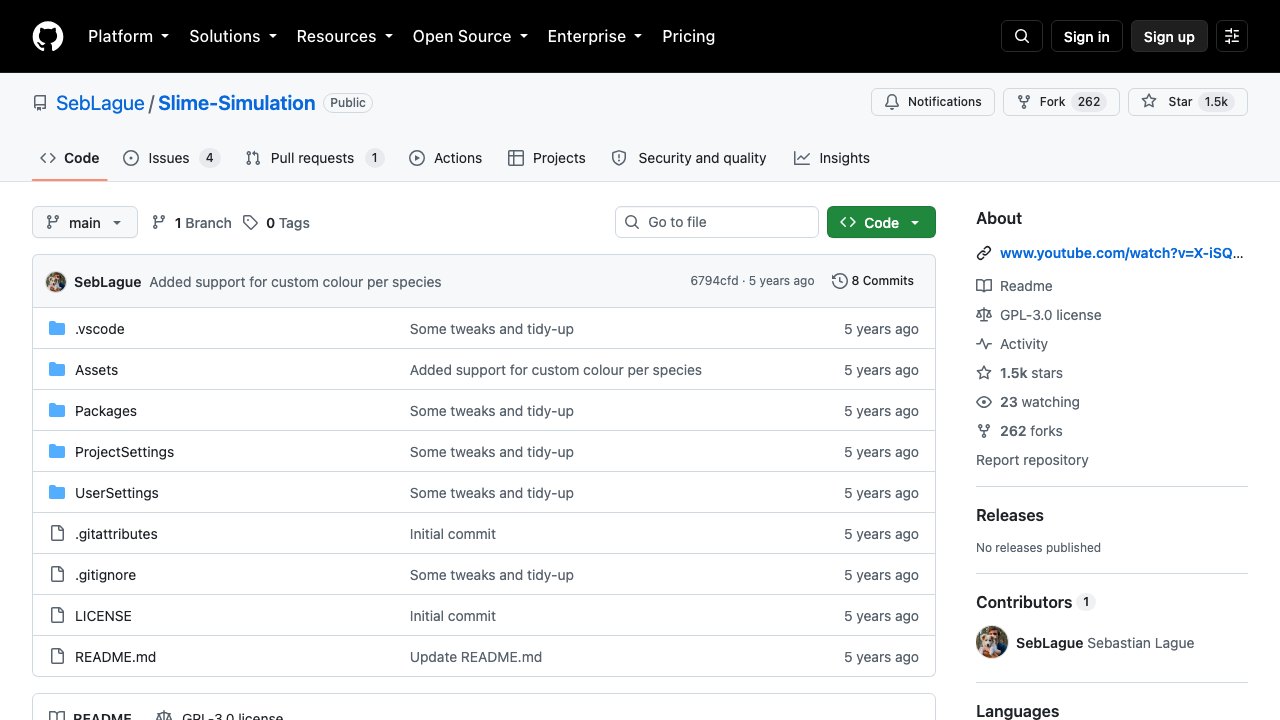Open the 6794cfd commit hash link
Viewport: 1280px width, 720px height.
point(714,281)
